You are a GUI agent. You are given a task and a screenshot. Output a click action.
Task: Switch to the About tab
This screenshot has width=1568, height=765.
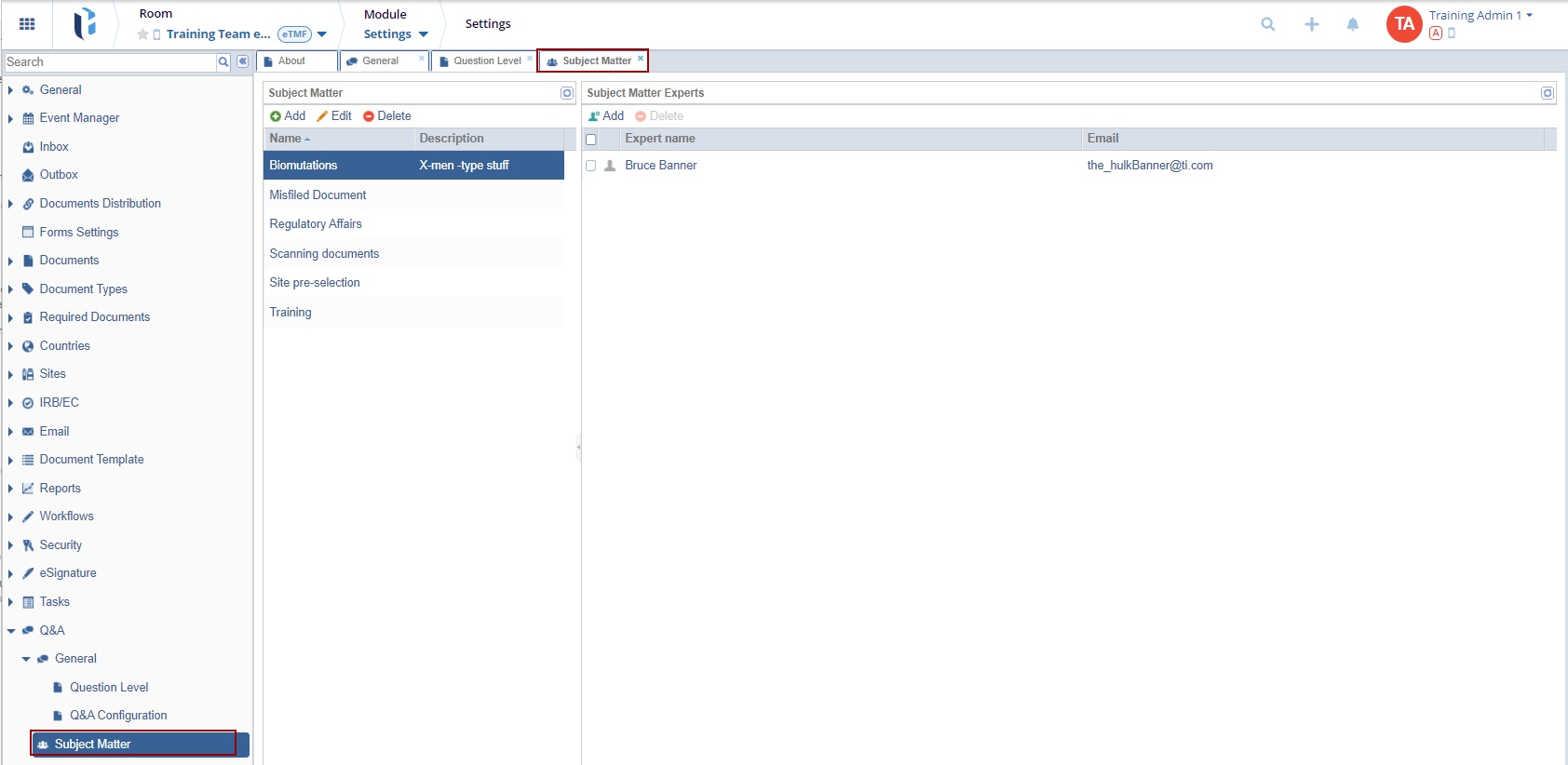pos(291,61)
